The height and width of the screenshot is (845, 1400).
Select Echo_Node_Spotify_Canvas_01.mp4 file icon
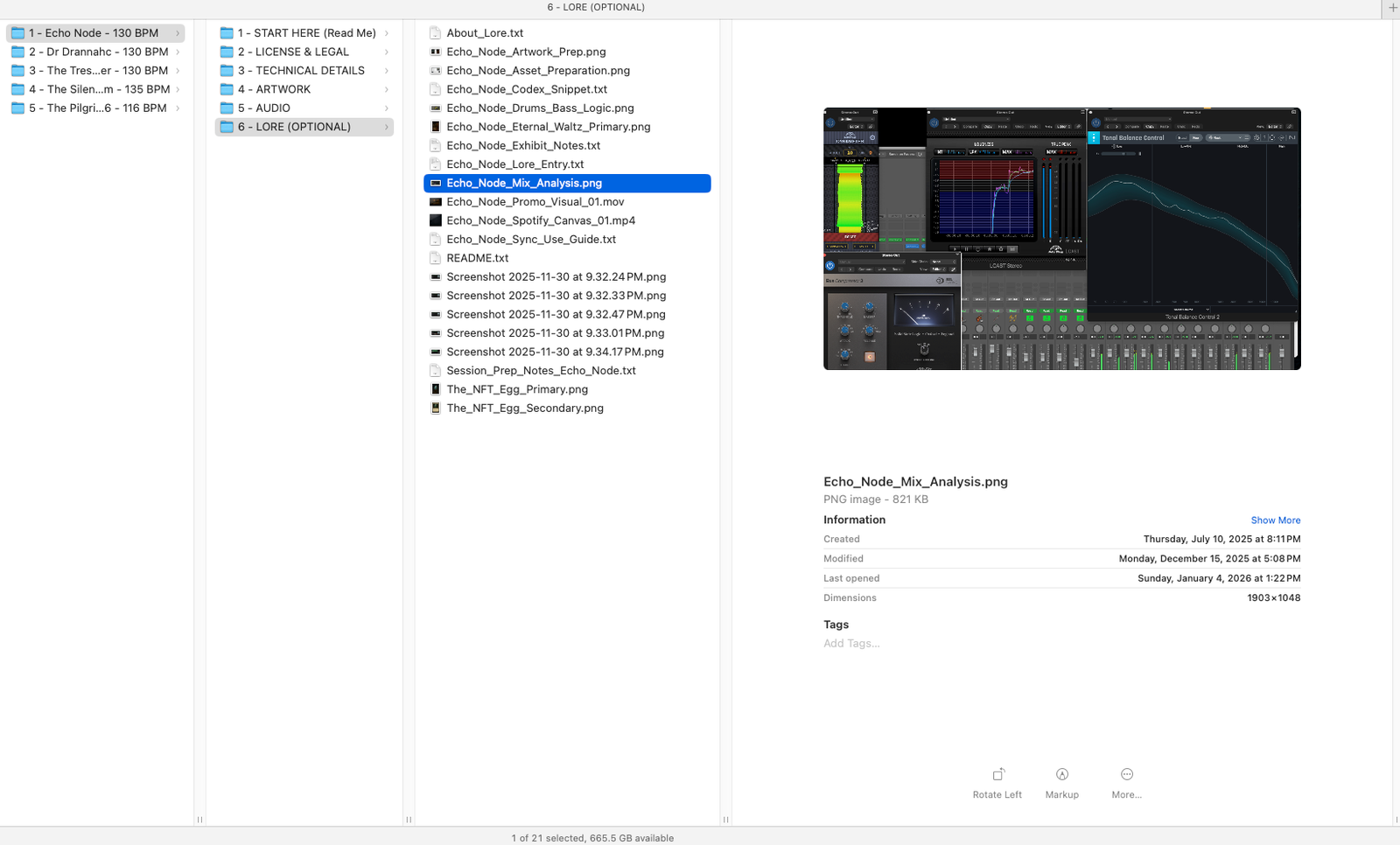[435, 220]
